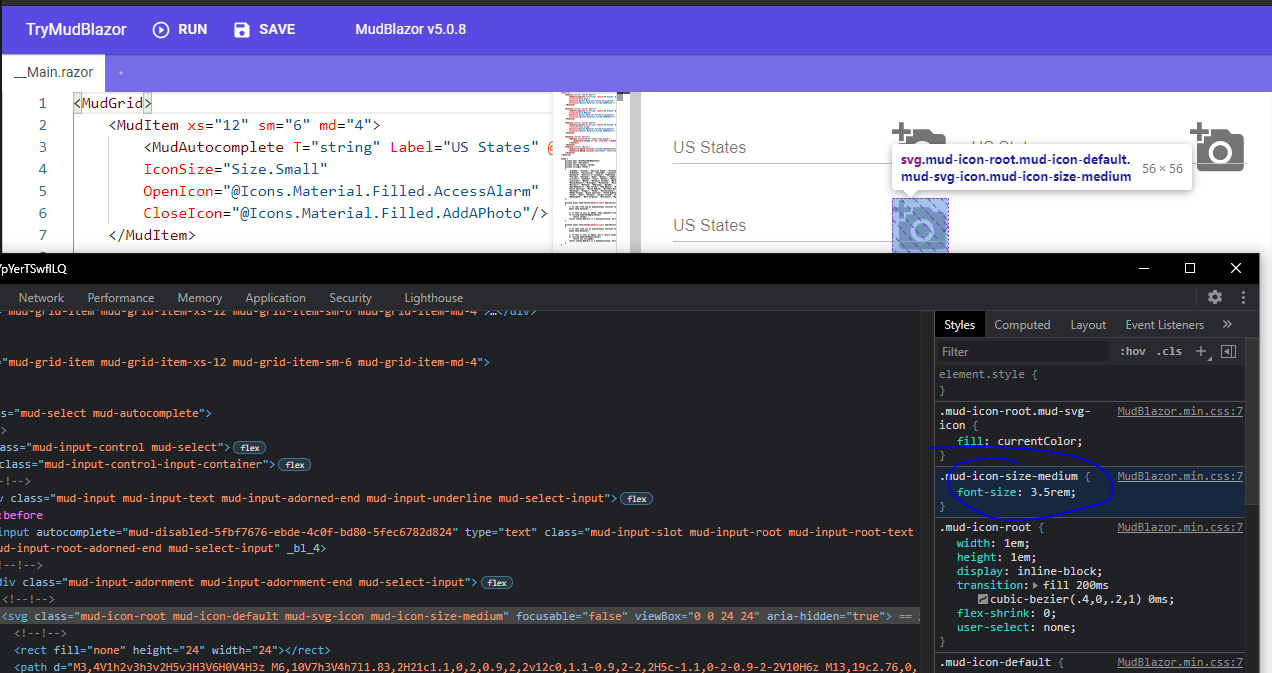Click the MudBlazor.min.css:7 stylesheet link
This screenshot has width=1272, height=673.
1179,476
